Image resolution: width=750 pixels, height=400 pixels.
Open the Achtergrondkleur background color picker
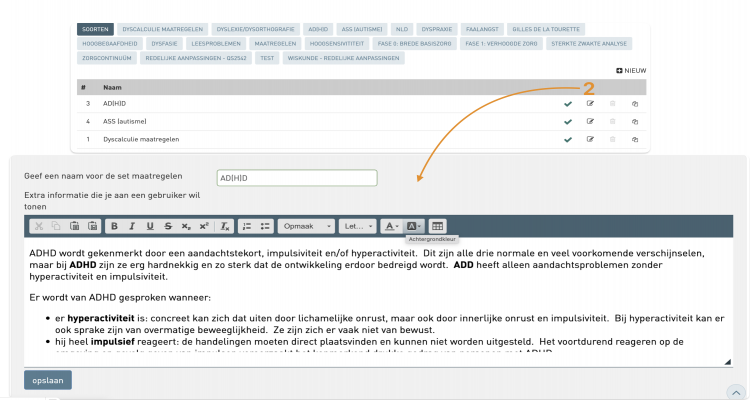pyautogui.click(x=415, y=226)
